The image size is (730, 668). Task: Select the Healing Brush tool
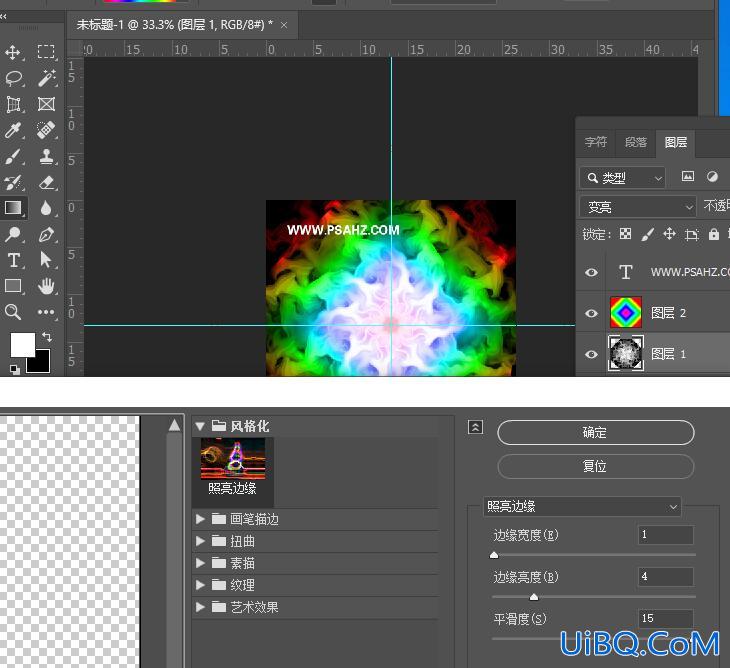tap(46, 130)
